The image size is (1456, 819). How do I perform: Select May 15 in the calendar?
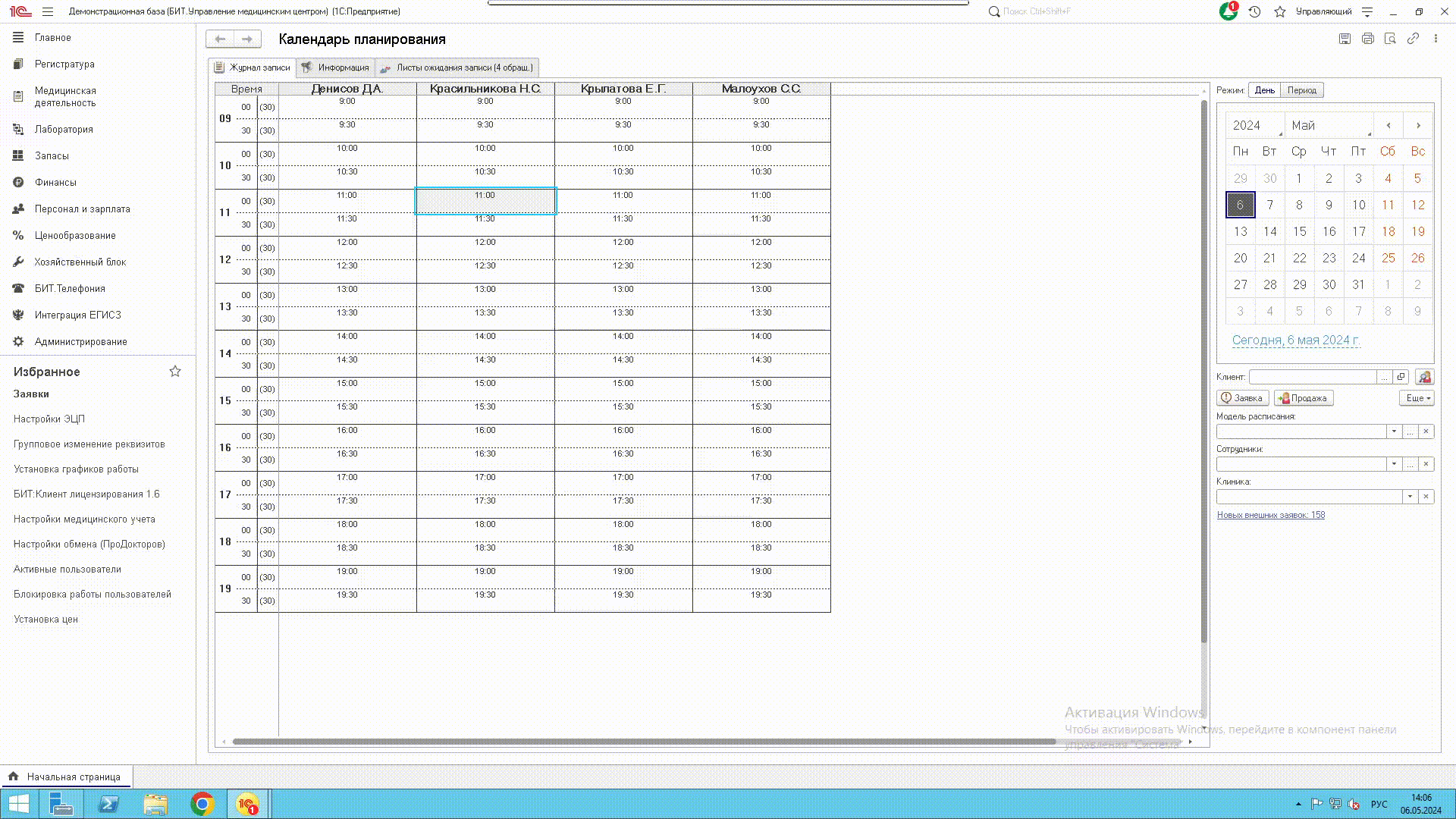[x=1299, y=231]
